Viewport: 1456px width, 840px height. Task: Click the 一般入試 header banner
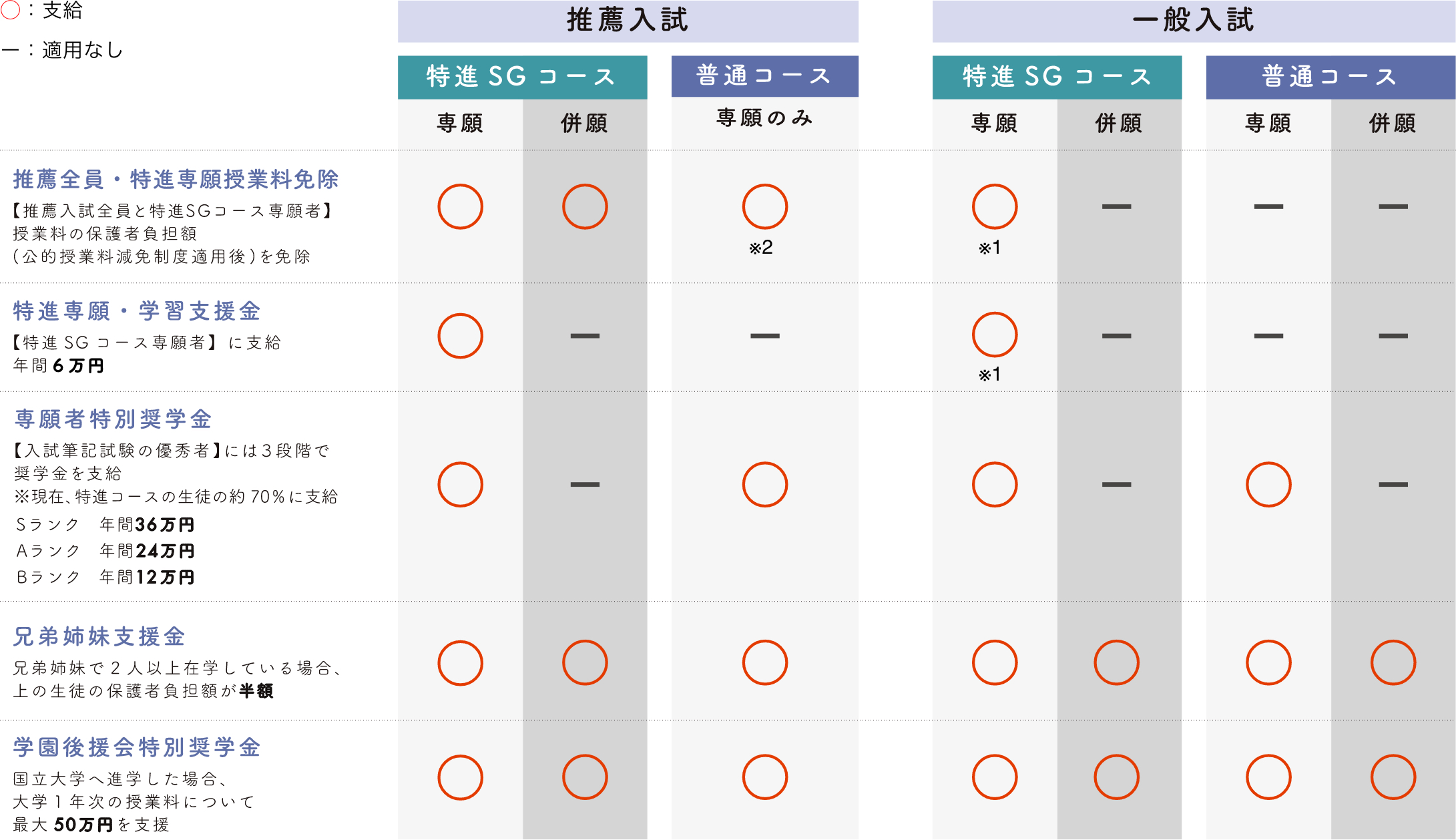(x=1194, y=21)
